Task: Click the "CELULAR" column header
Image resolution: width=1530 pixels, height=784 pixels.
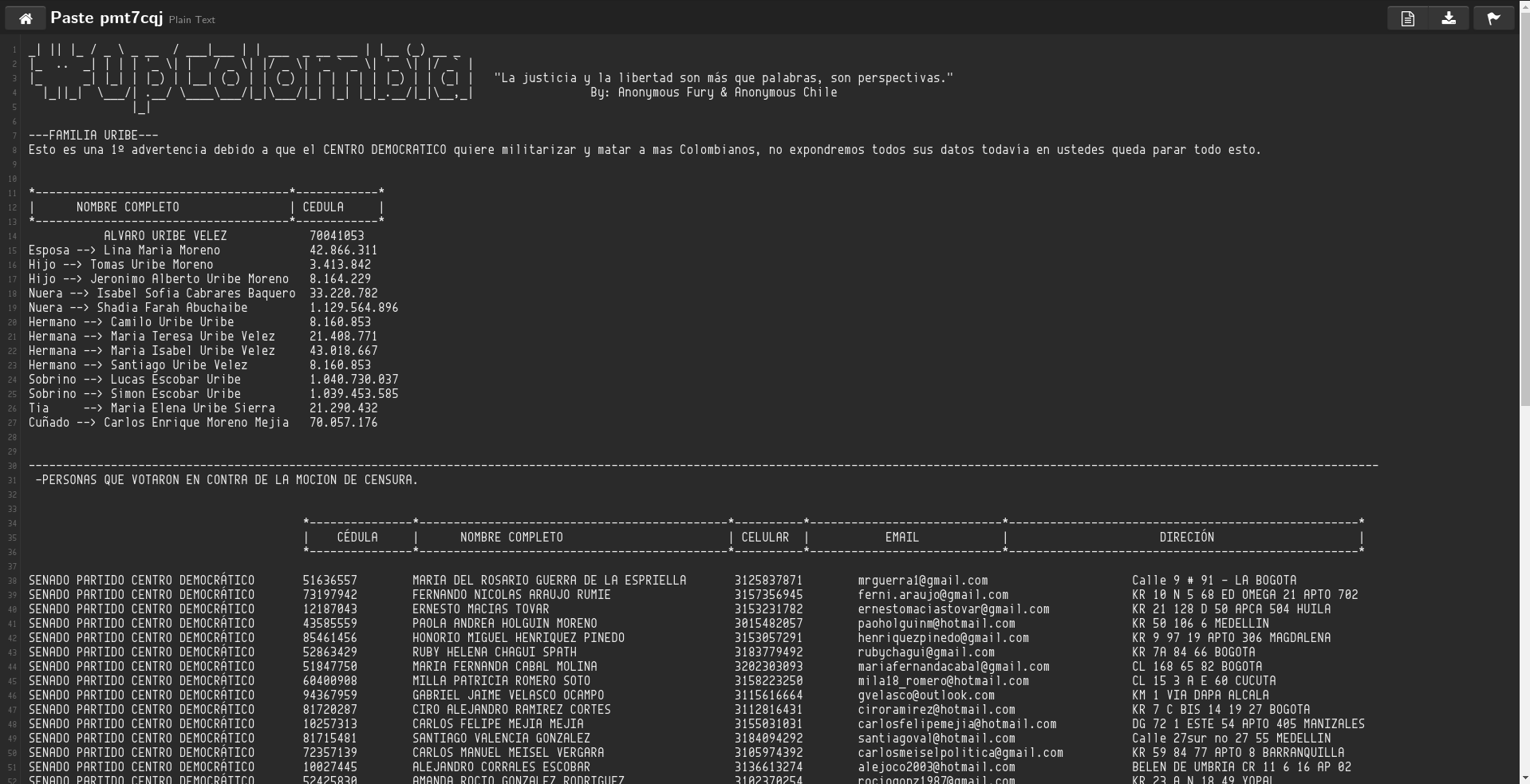Action: coord(765,538)
